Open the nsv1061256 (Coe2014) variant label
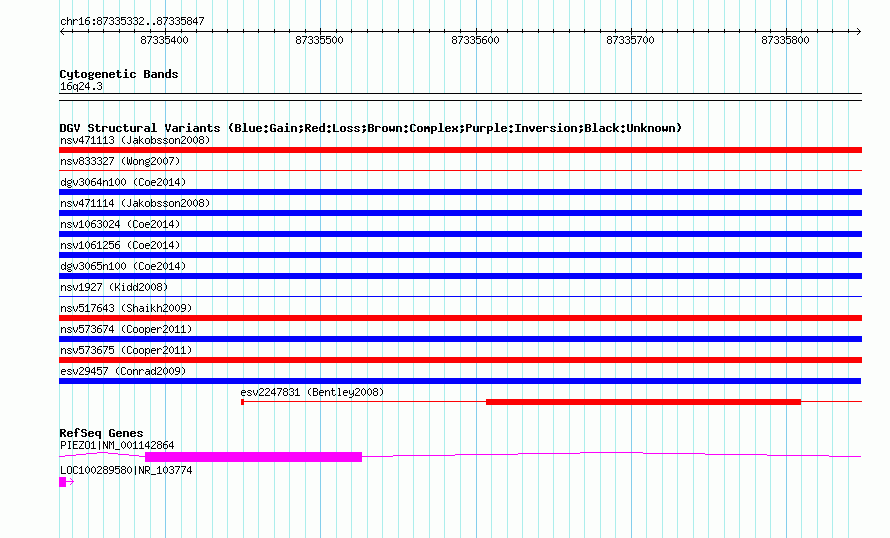Image resolution: width=890 pixels, height=538 pixels. pos(120,245)
